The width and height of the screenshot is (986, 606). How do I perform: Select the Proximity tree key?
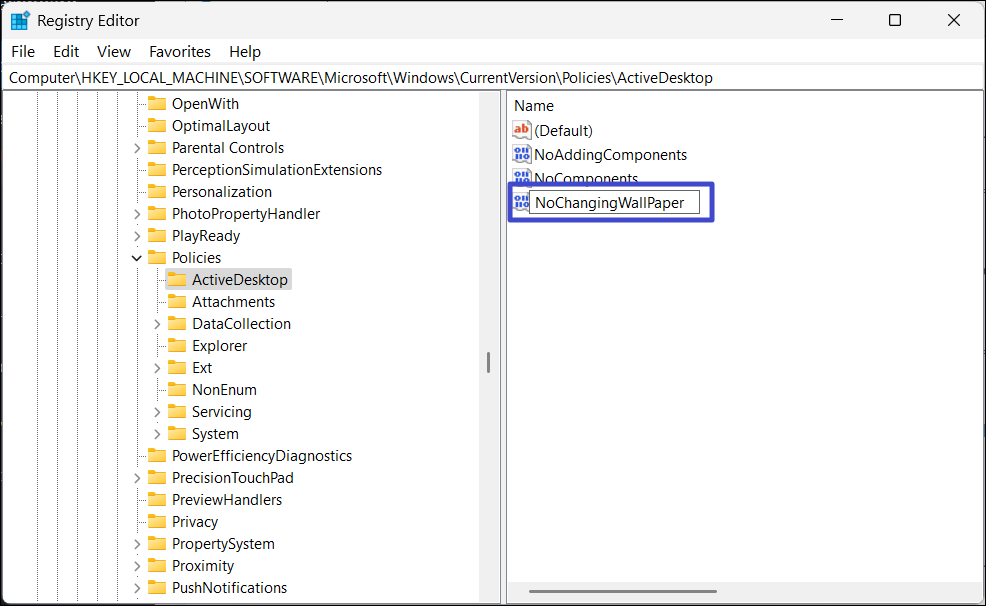tap(202, 566)
